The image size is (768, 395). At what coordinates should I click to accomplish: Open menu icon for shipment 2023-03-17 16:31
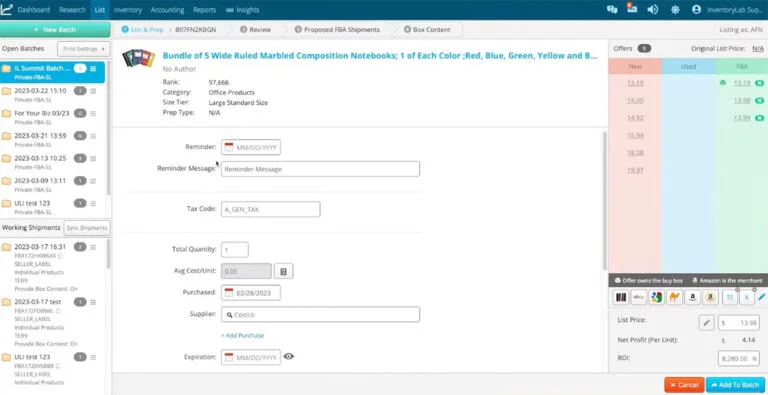point(93,247)
